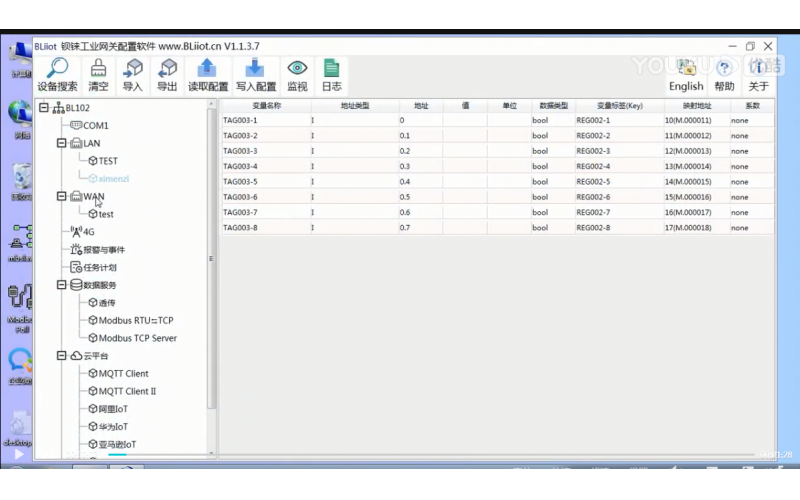Open the 导入 import tool
The height and width of the screenshot is (500, 800).
pos(132,68)
